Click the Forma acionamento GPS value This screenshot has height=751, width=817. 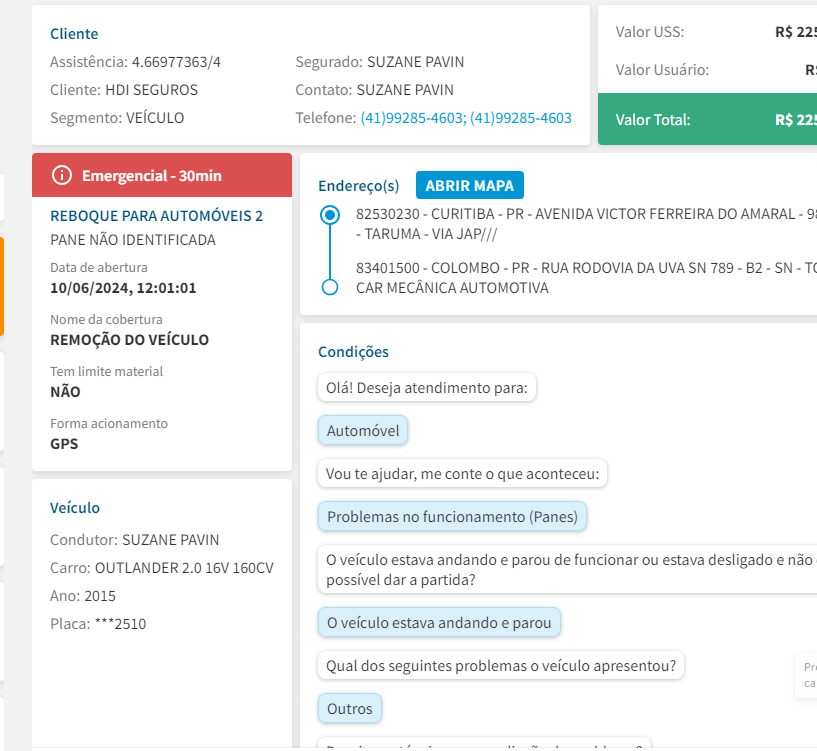64,444
